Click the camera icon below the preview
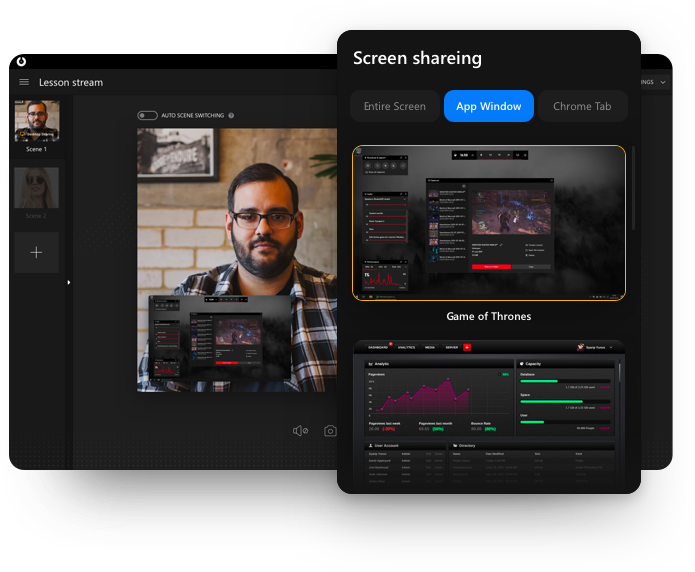695x572 pixels. click(330, 431)
